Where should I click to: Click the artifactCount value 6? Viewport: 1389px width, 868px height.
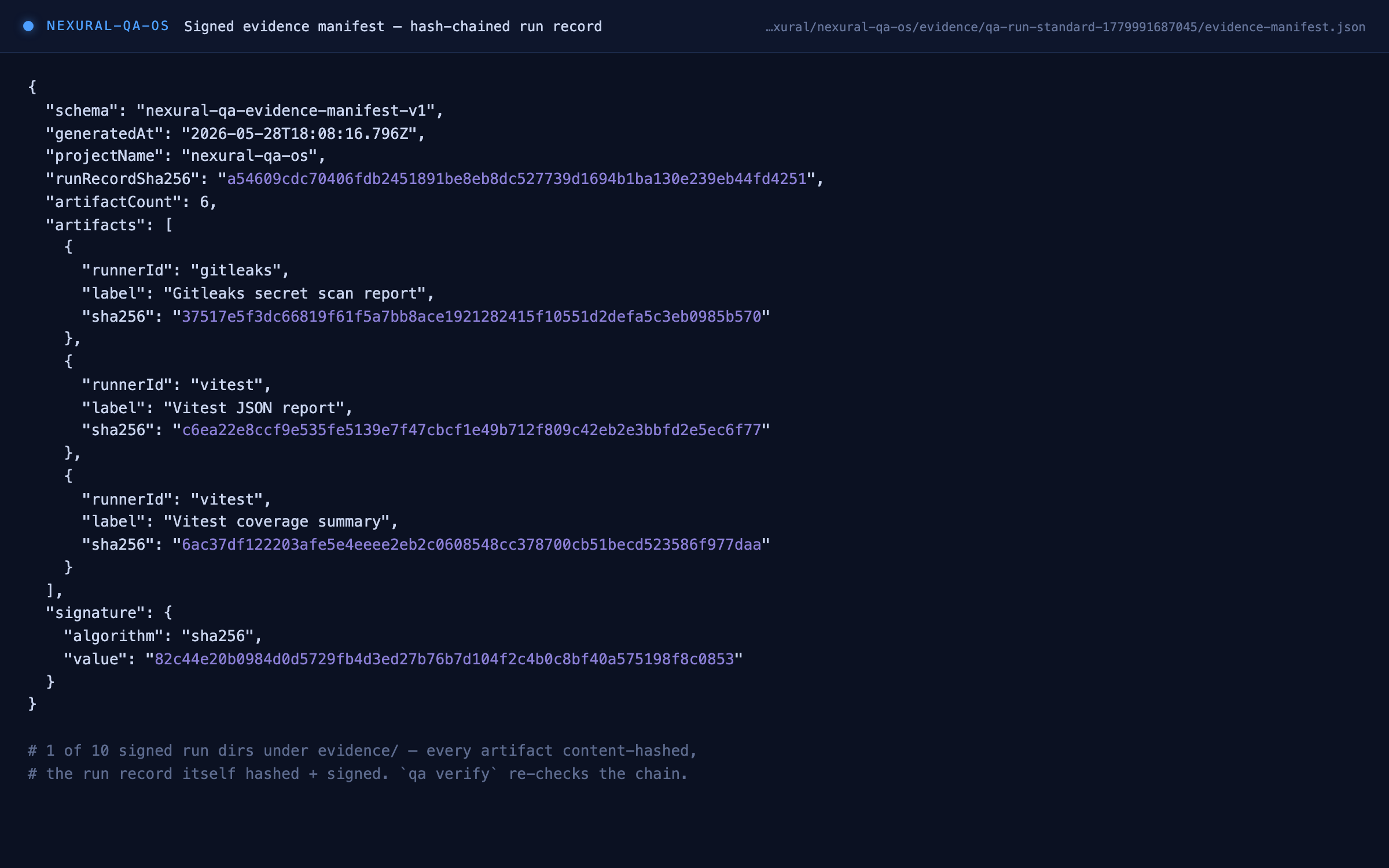click(204, 202)
